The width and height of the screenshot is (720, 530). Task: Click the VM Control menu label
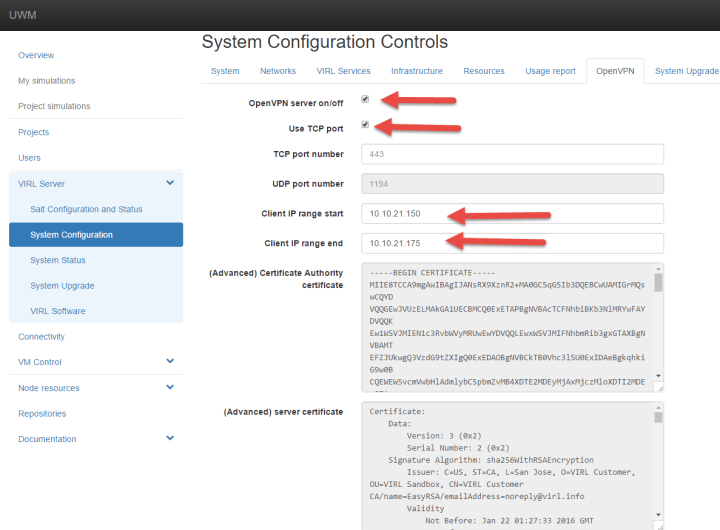(40, 362)
